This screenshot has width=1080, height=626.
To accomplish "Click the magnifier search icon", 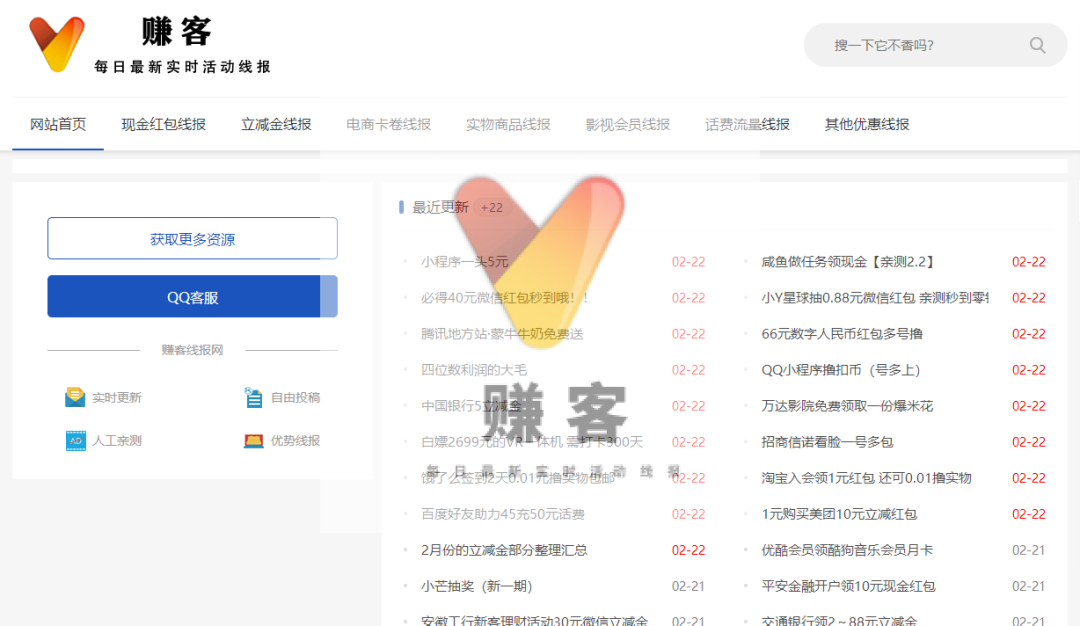I will coord(1037,45).
